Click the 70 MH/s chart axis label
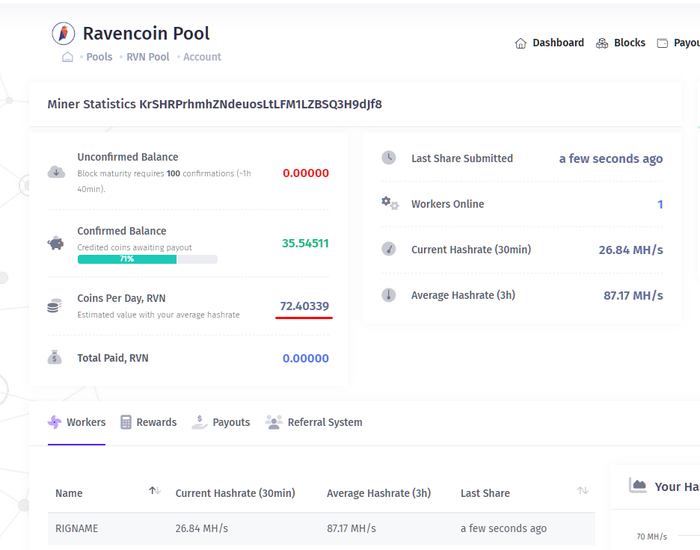700x550 pixels. click(x=652, y=536)
